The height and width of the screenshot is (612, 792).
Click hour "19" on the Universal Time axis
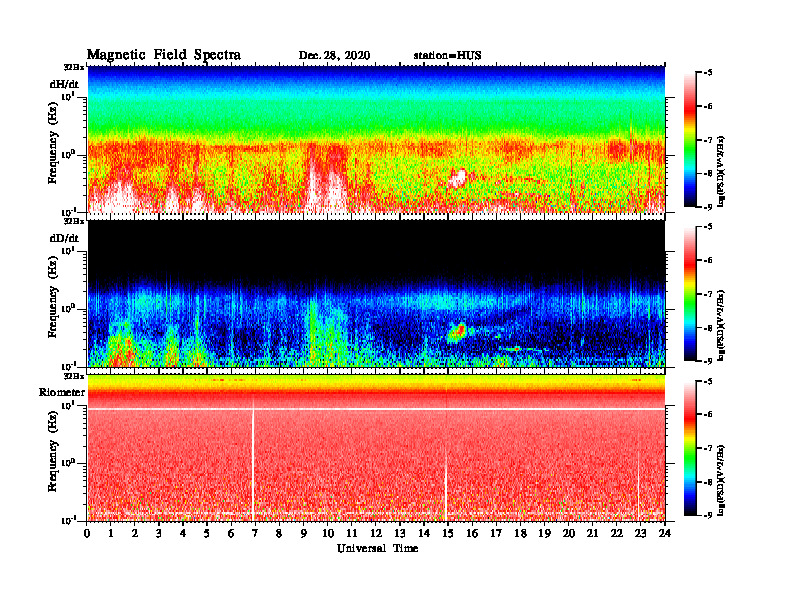click(544, 533)
